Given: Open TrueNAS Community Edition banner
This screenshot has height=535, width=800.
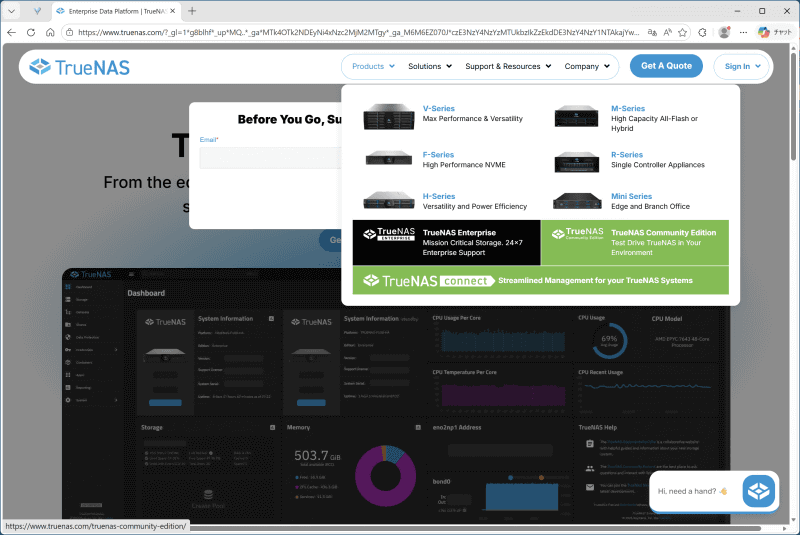Looking at the screenshot, I should [635, 243].
